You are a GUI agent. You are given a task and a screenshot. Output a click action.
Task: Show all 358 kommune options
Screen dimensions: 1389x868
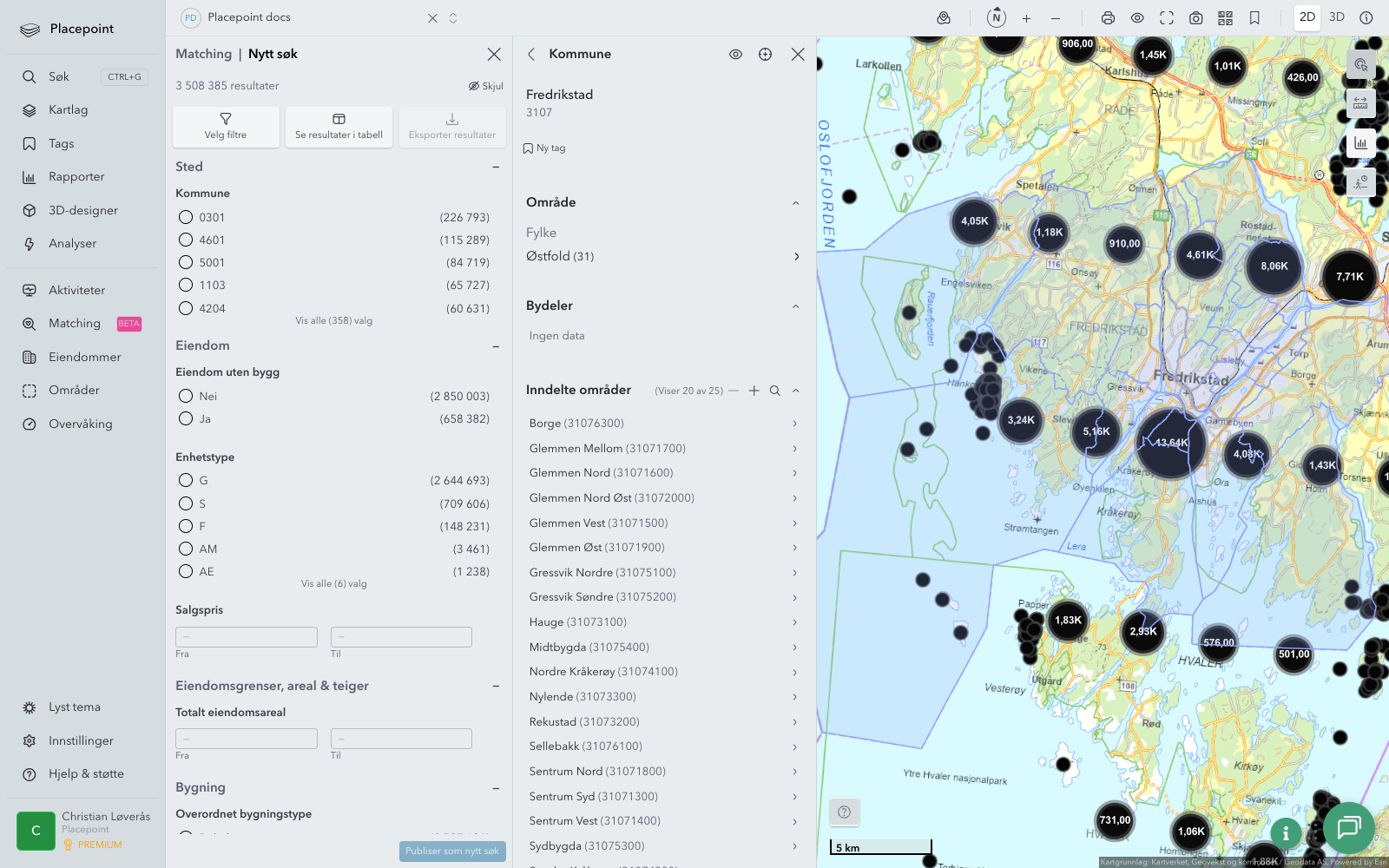click(x=334, y=321)
